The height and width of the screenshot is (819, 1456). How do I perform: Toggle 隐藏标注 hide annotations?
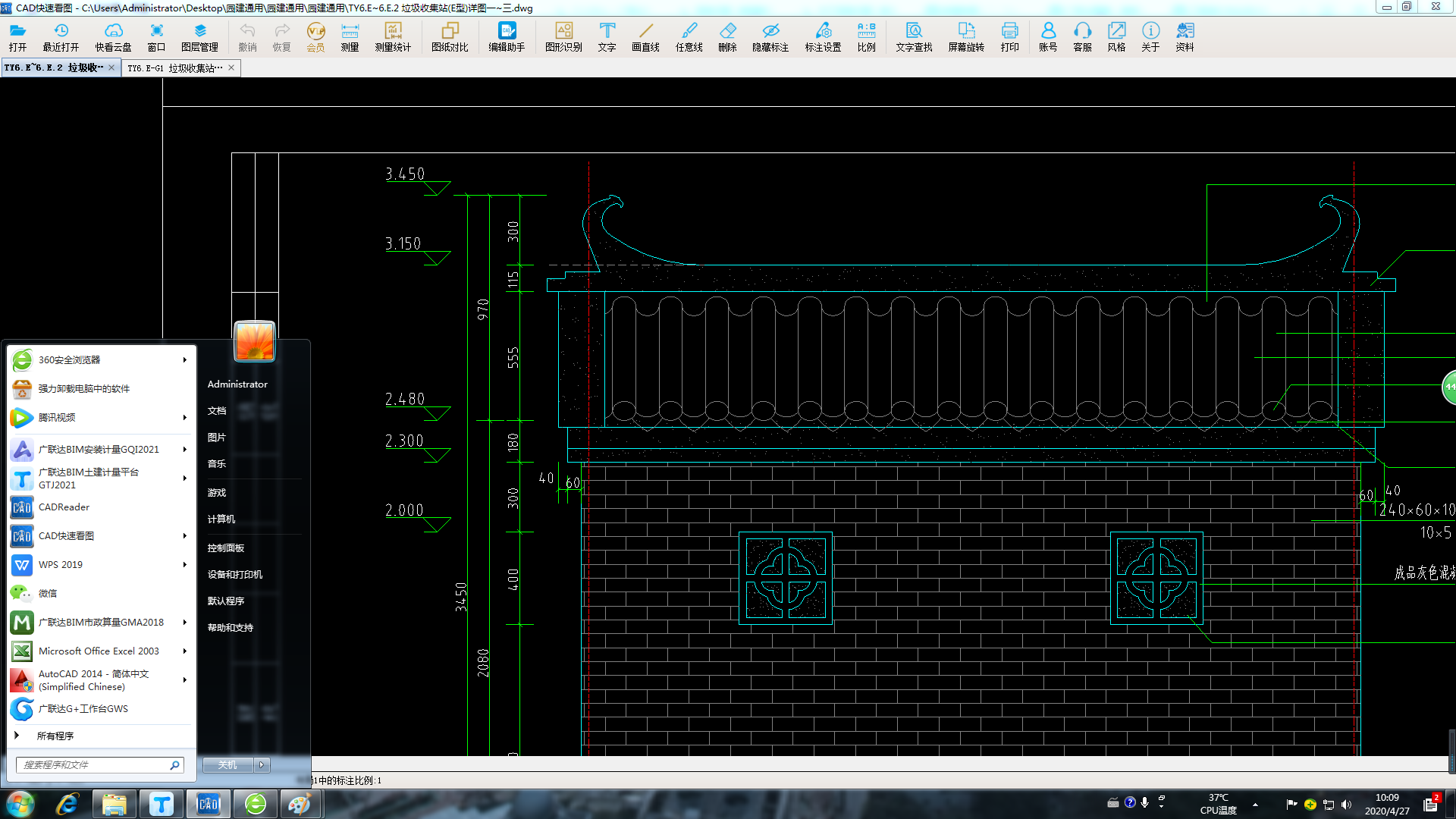(770, 36)
